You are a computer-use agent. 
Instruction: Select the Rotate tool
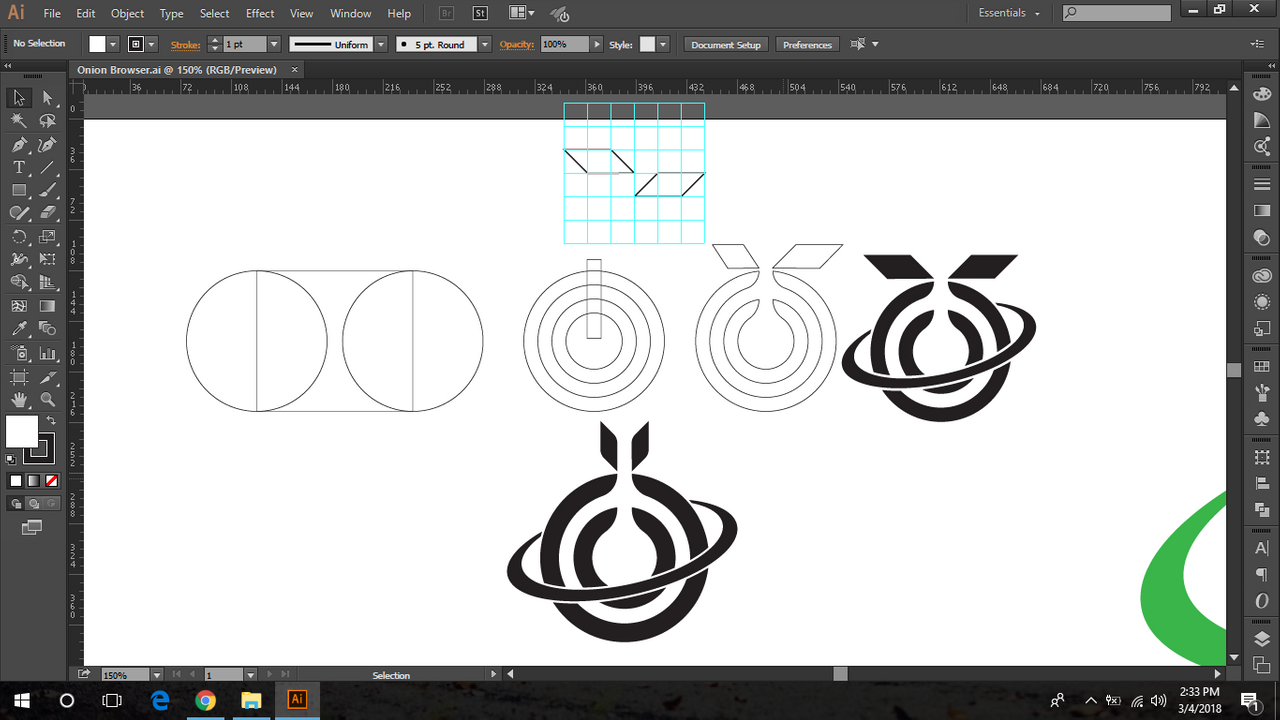pos(19,237)
